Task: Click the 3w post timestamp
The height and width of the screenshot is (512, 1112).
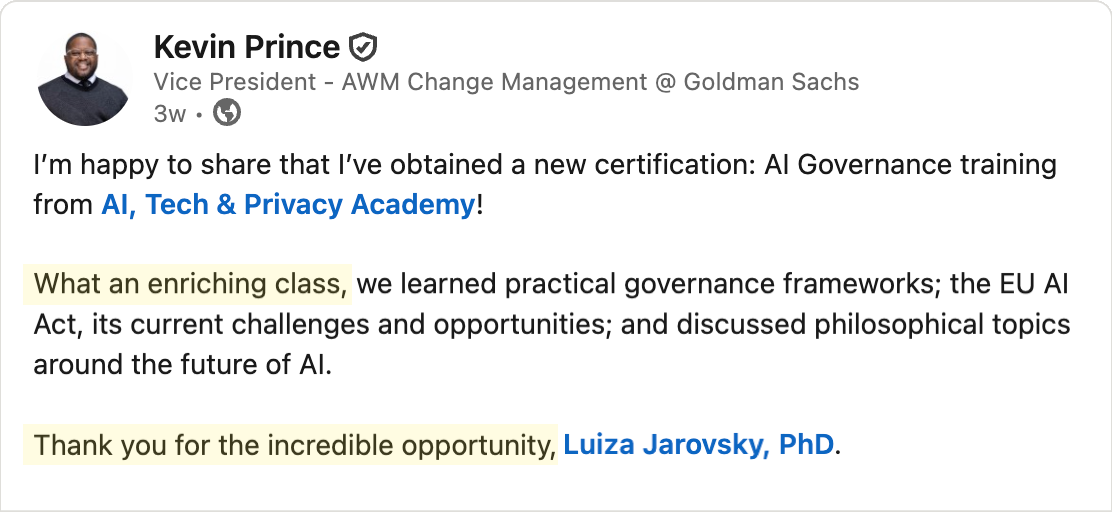Action: 169,114
